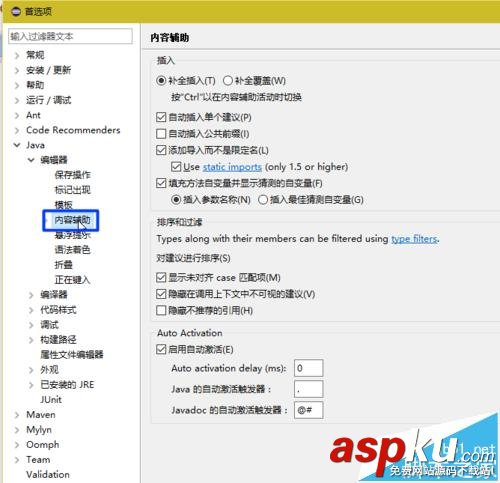The height and width of the screenshot is (483, 500).
Task: Toggle 隐藏在调用上下文中不可视的建议(V) checkbox
Action: [161, 294]
